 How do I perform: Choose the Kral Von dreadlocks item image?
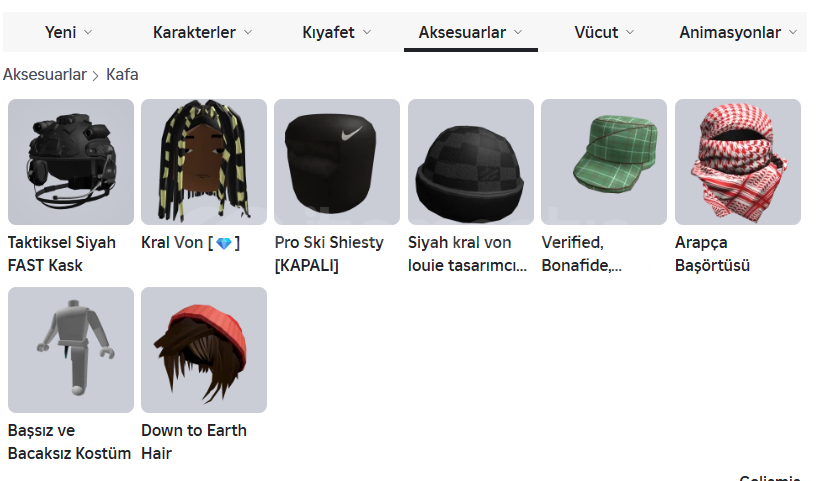(204, 162)
